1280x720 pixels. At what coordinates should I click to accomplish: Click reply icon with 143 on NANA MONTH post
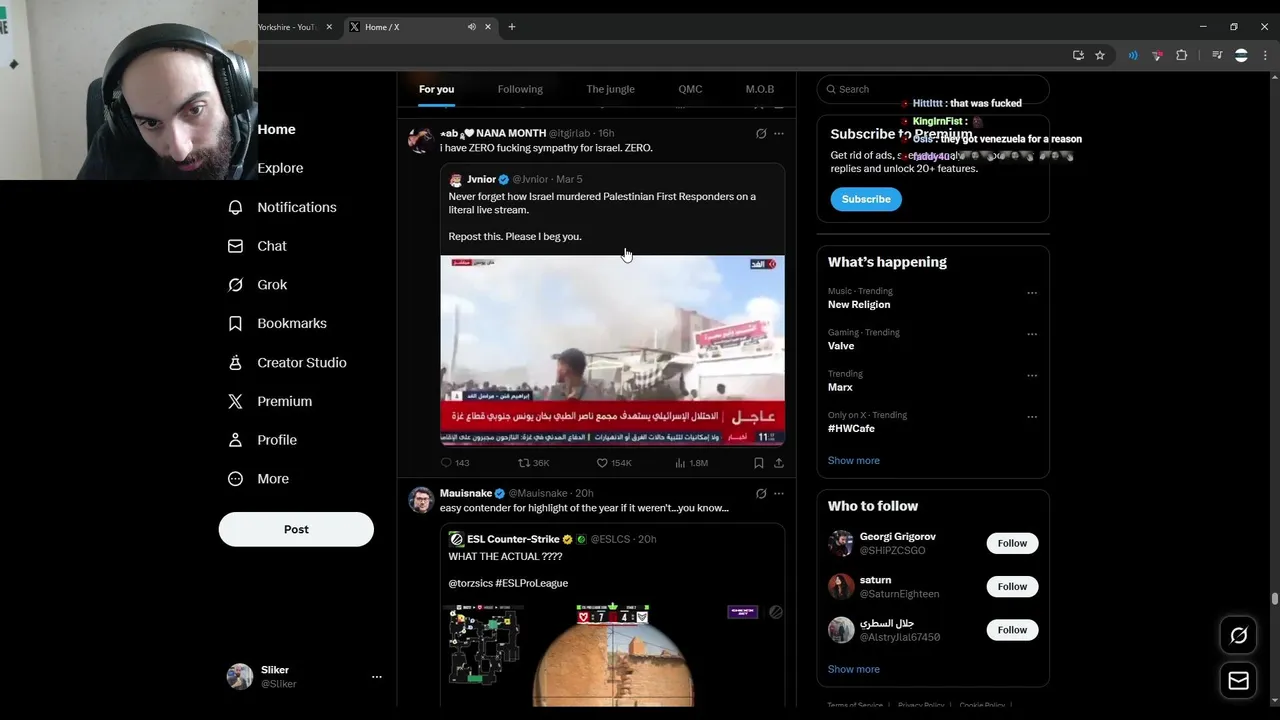click(446, 463)
